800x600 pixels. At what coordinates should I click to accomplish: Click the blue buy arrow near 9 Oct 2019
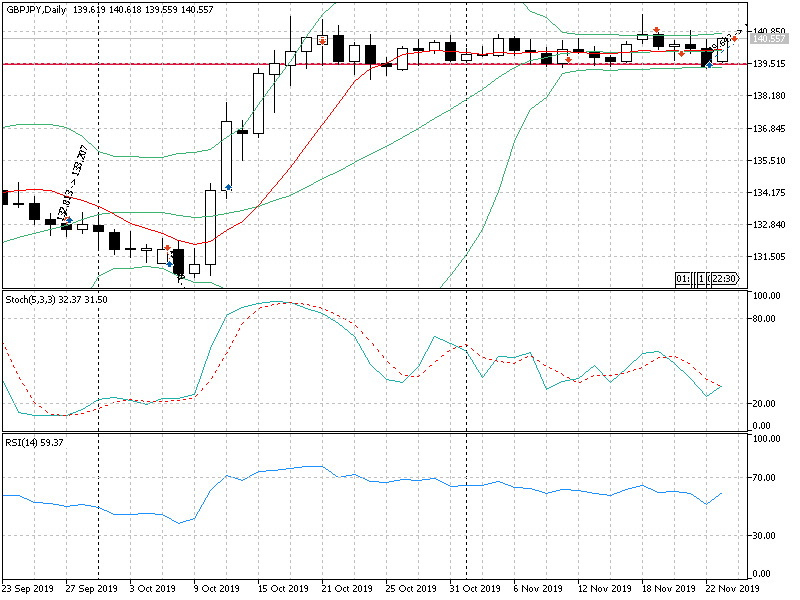coord(229,187)
